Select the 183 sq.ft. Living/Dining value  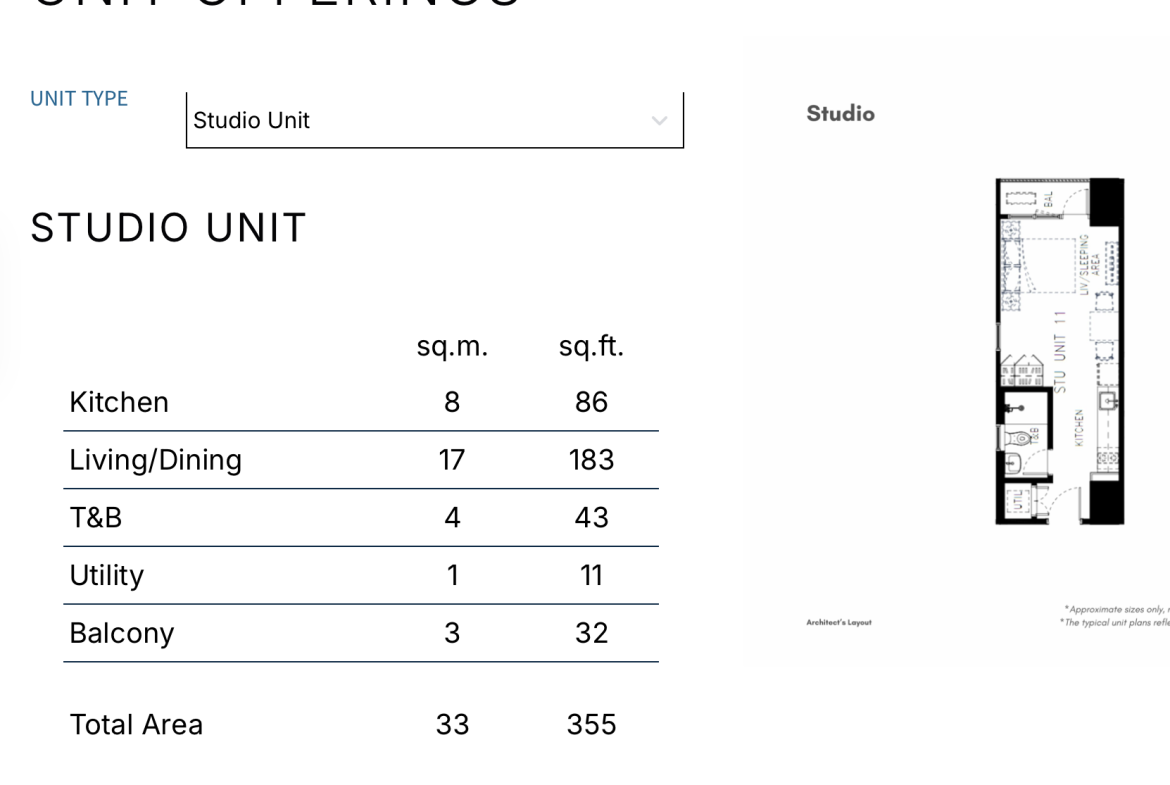click(x=591, y=460)
